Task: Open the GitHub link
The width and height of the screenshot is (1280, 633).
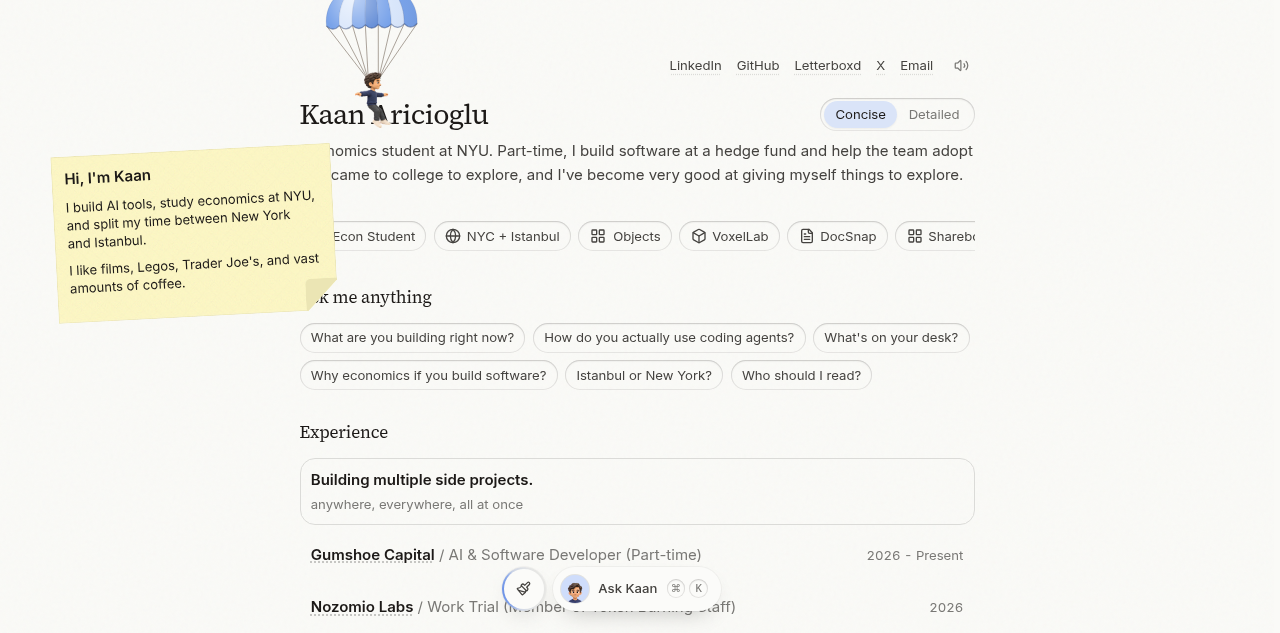Action: pos(758,66)
